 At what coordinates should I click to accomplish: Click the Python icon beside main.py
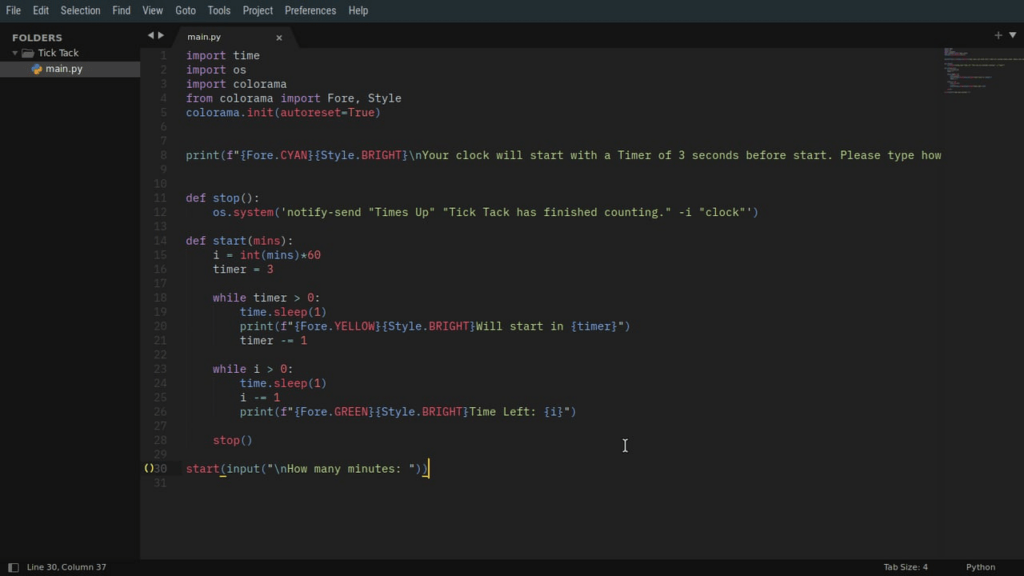pos(37,69)
